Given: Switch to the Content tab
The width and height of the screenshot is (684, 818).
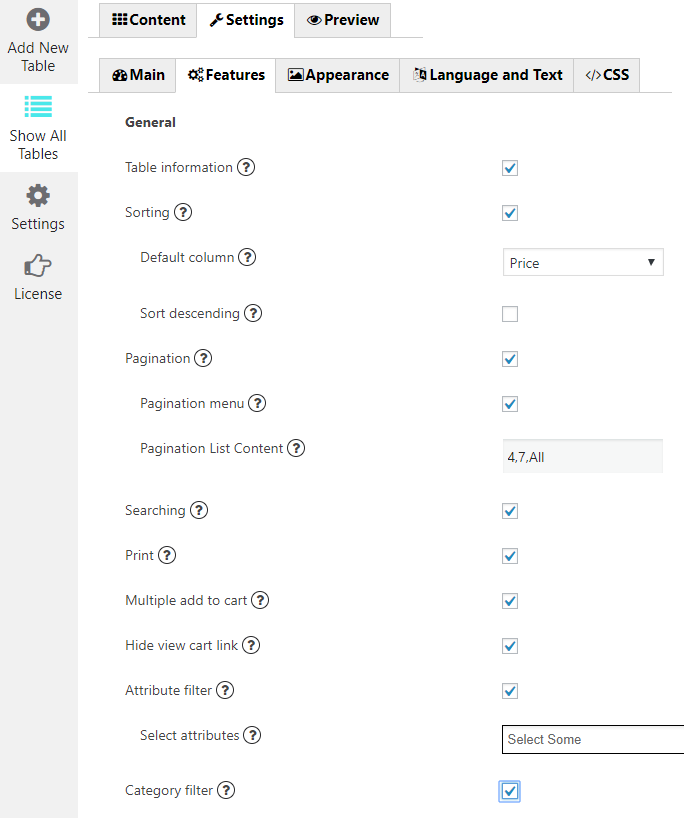Looking at the screenshot, I should (x=149, y=20).
